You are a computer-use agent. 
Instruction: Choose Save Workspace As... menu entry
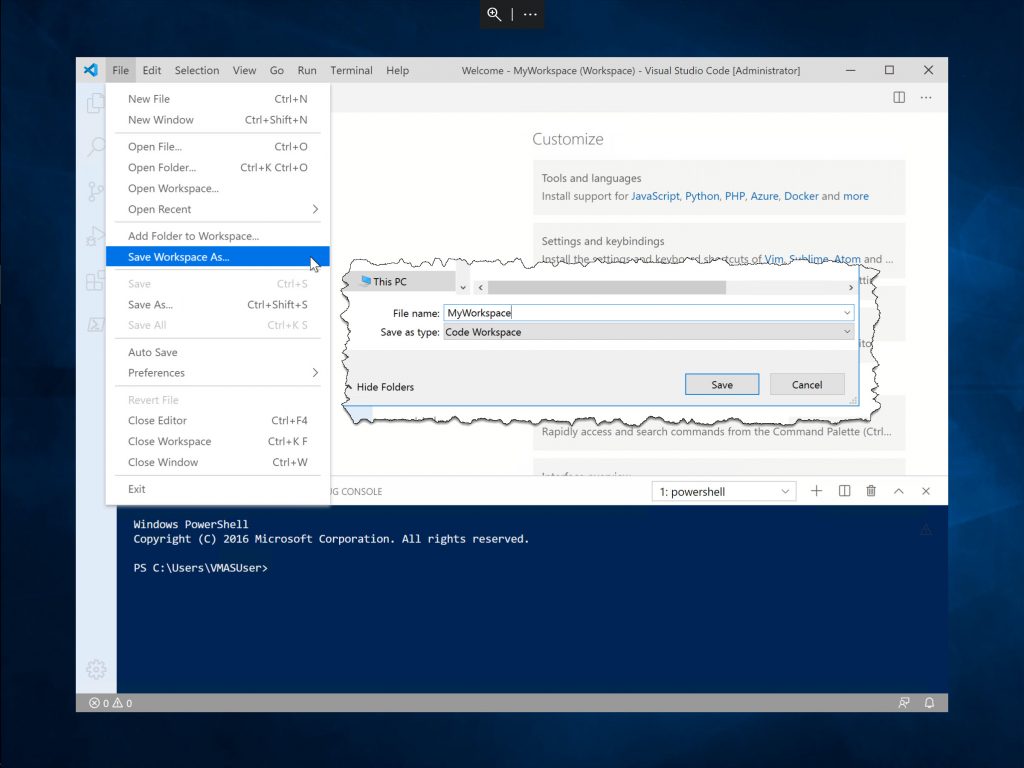coord(217,257)
